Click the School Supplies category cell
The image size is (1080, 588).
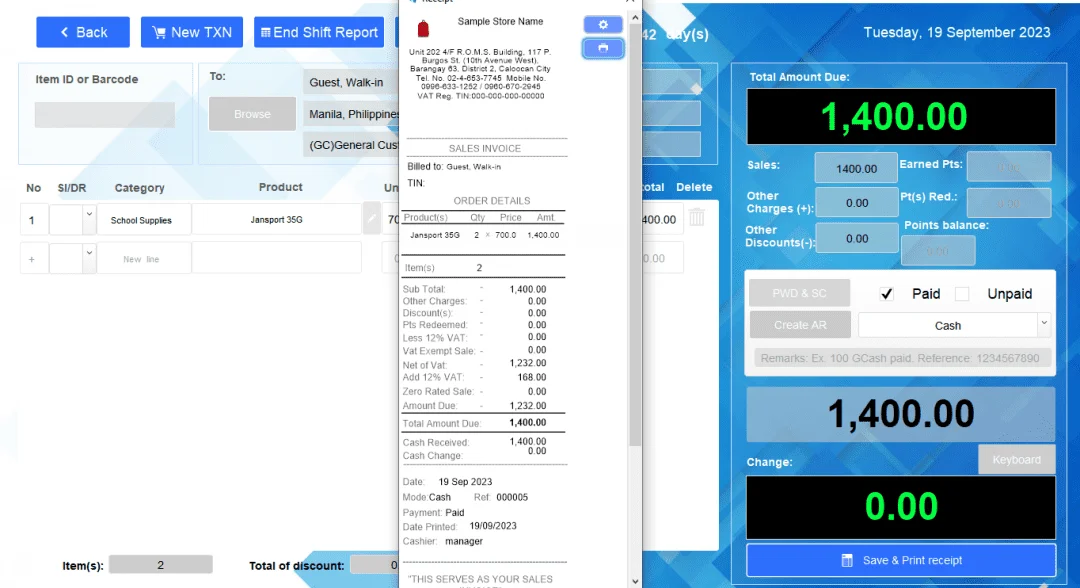[143, 220]
